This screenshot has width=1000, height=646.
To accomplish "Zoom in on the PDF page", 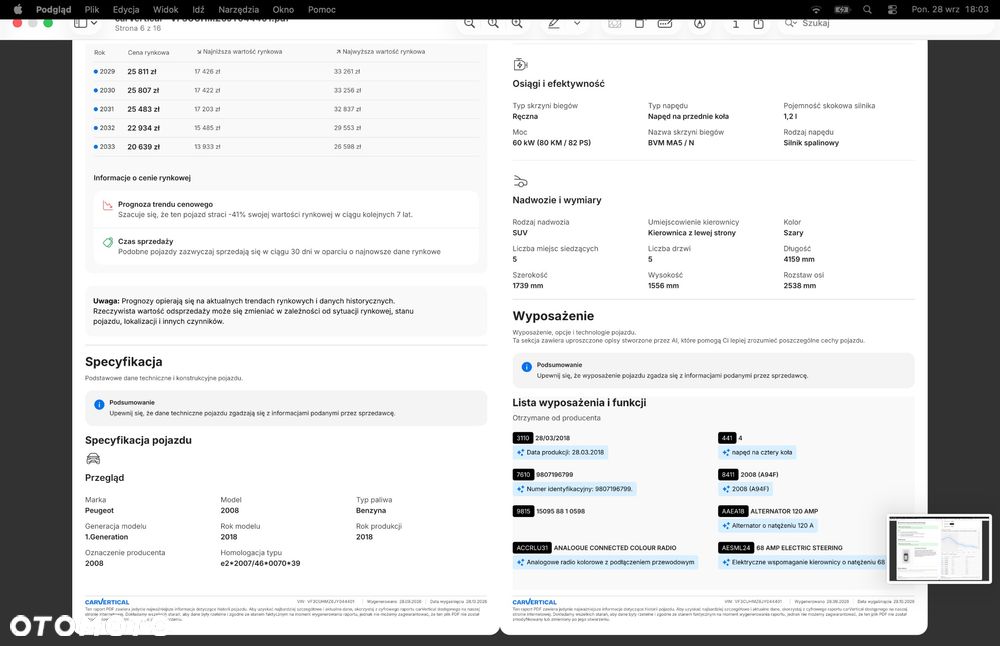I will click(517, 24).
